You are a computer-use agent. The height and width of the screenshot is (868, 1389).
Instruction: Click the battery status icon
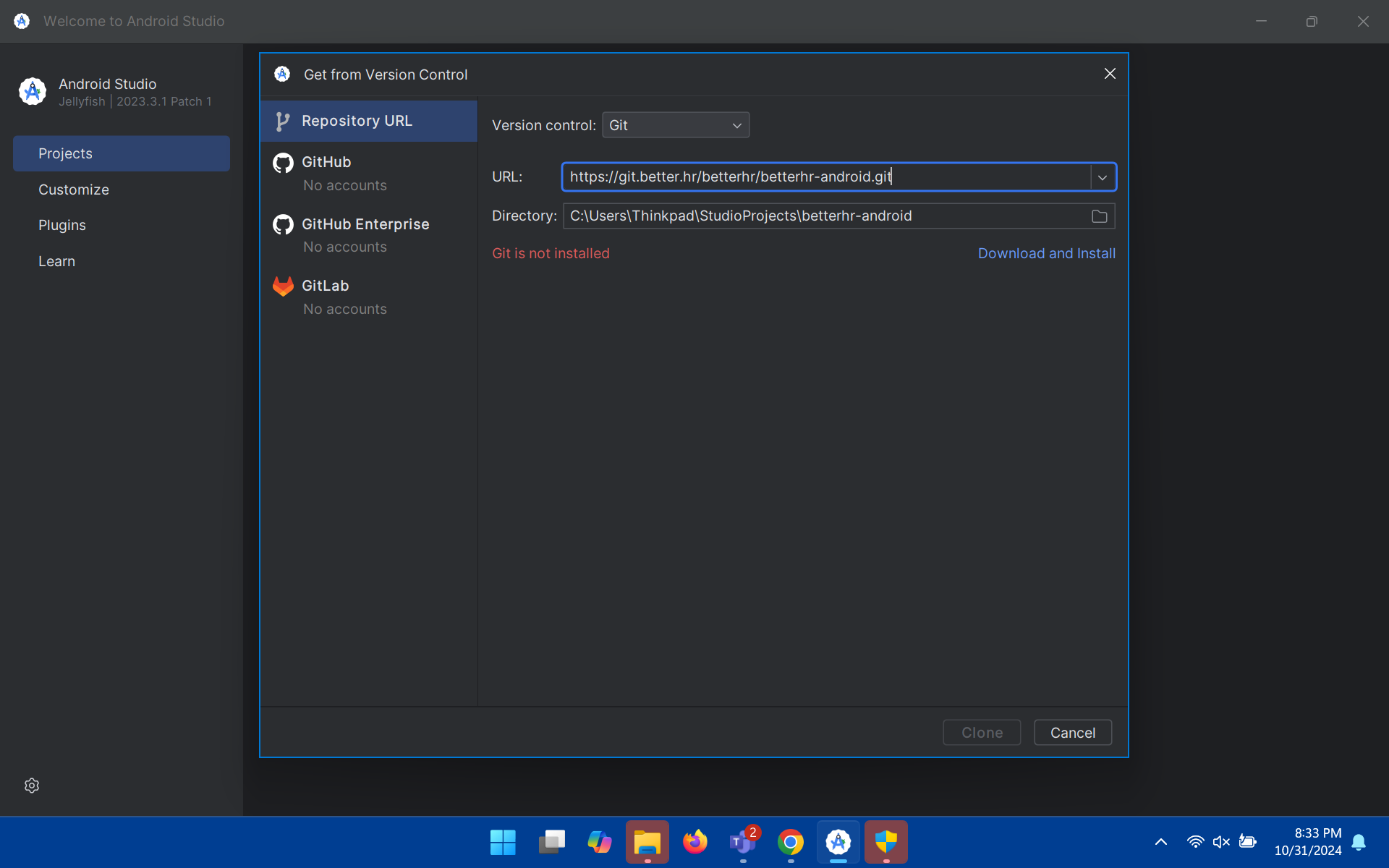(x=1248, y=842)
